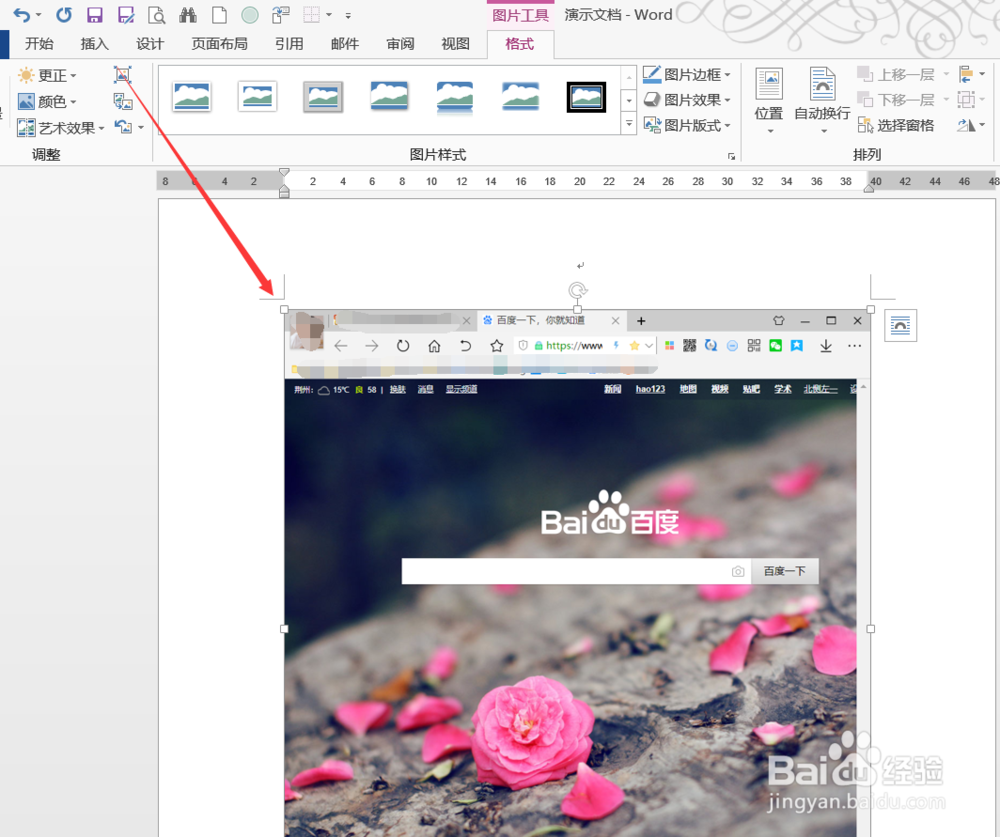Apply the fourth drop shadow picture style

[389, 97]
